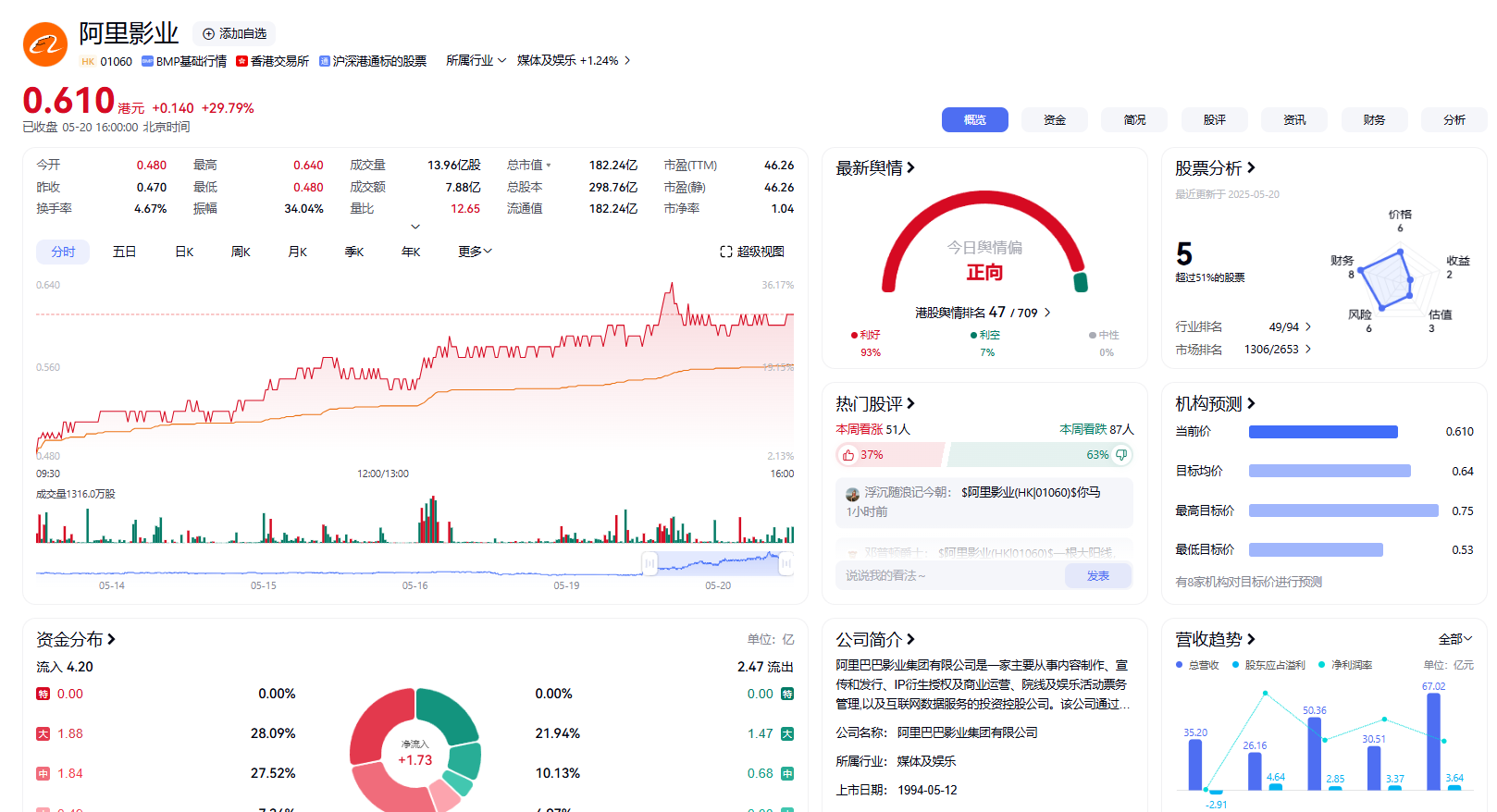Select the 周K chart period
The height and width of the screenshot is (812, 1497).
click(x=241, y=252)
